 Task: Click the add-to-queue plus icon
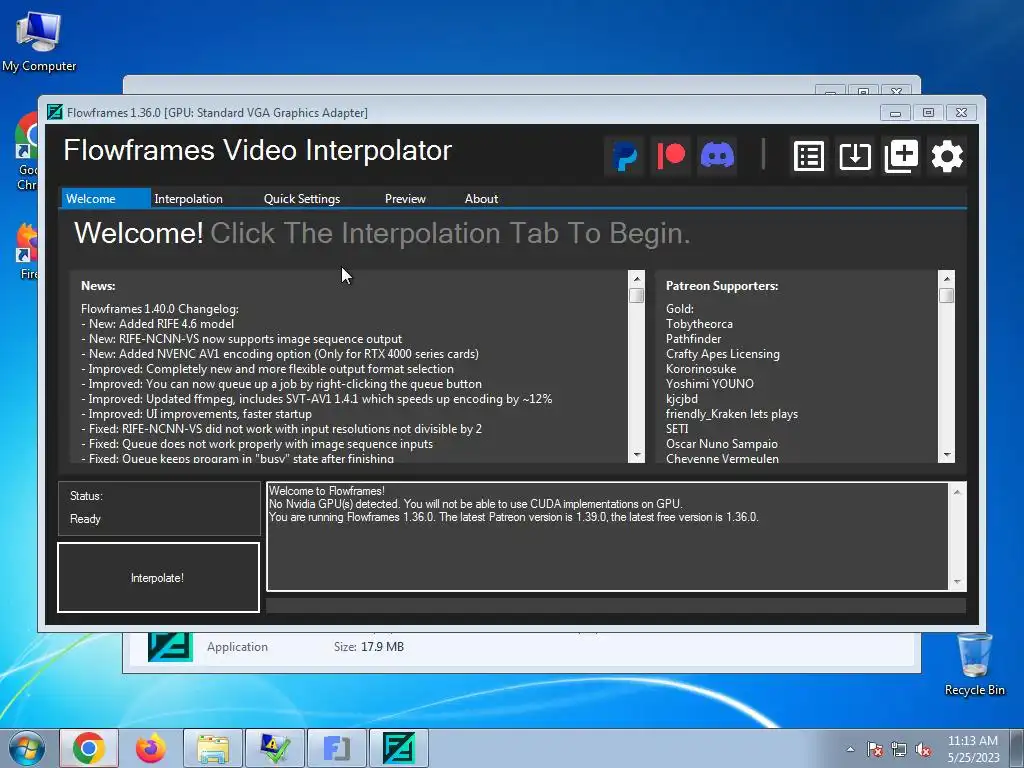[901, 156]
